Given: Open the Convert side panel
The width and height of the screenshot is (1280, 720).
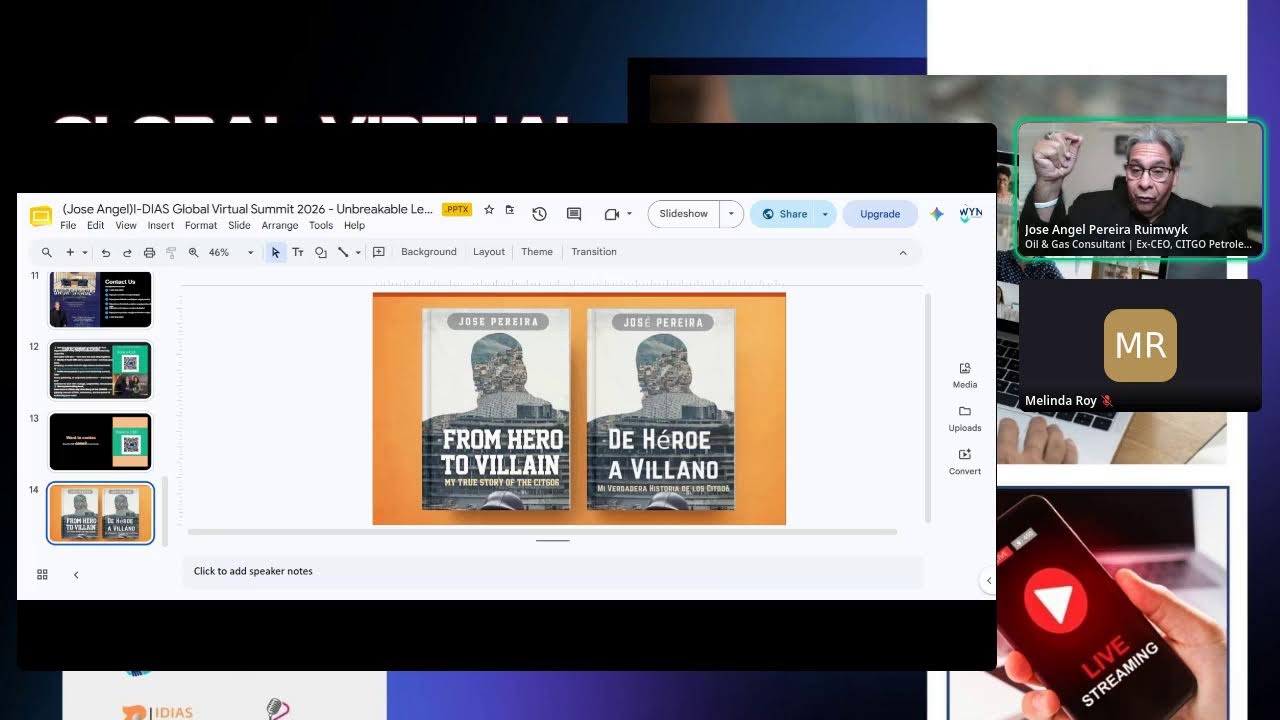Looking at the screenshot, I should tap(965, 461).
